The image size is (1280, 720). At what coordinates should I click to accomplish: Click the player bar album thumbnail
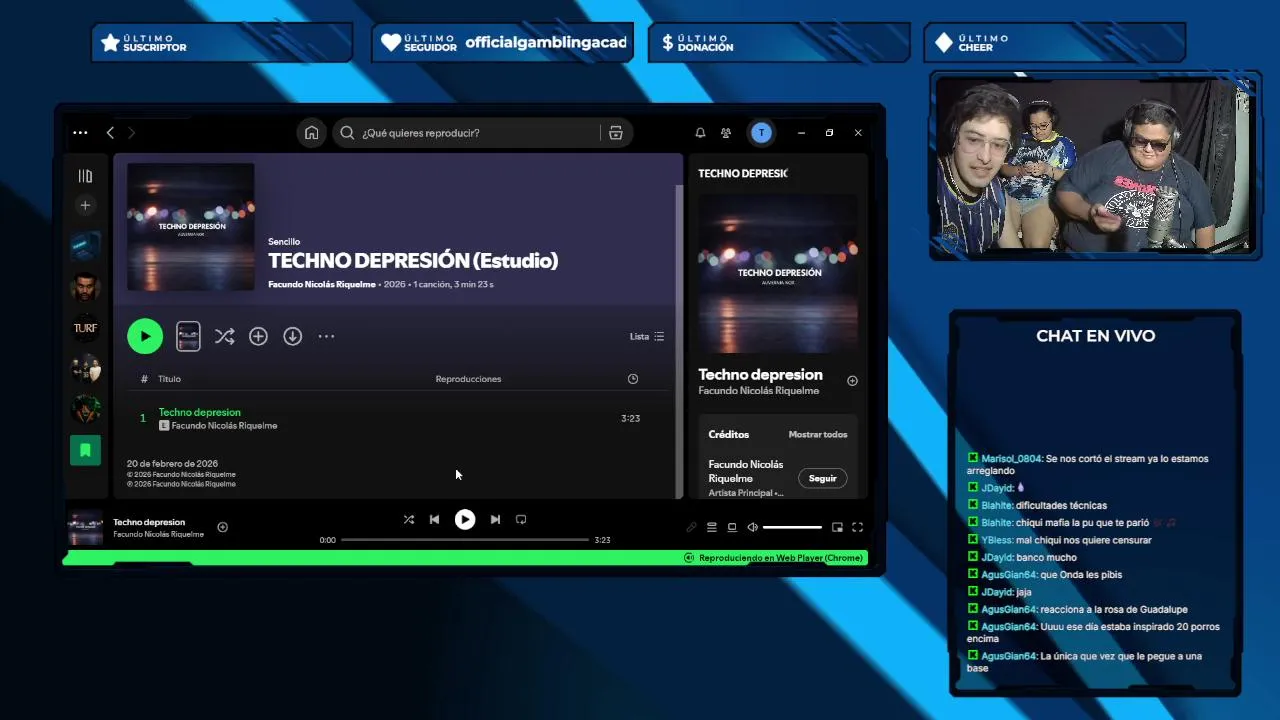tap(85, 527)
